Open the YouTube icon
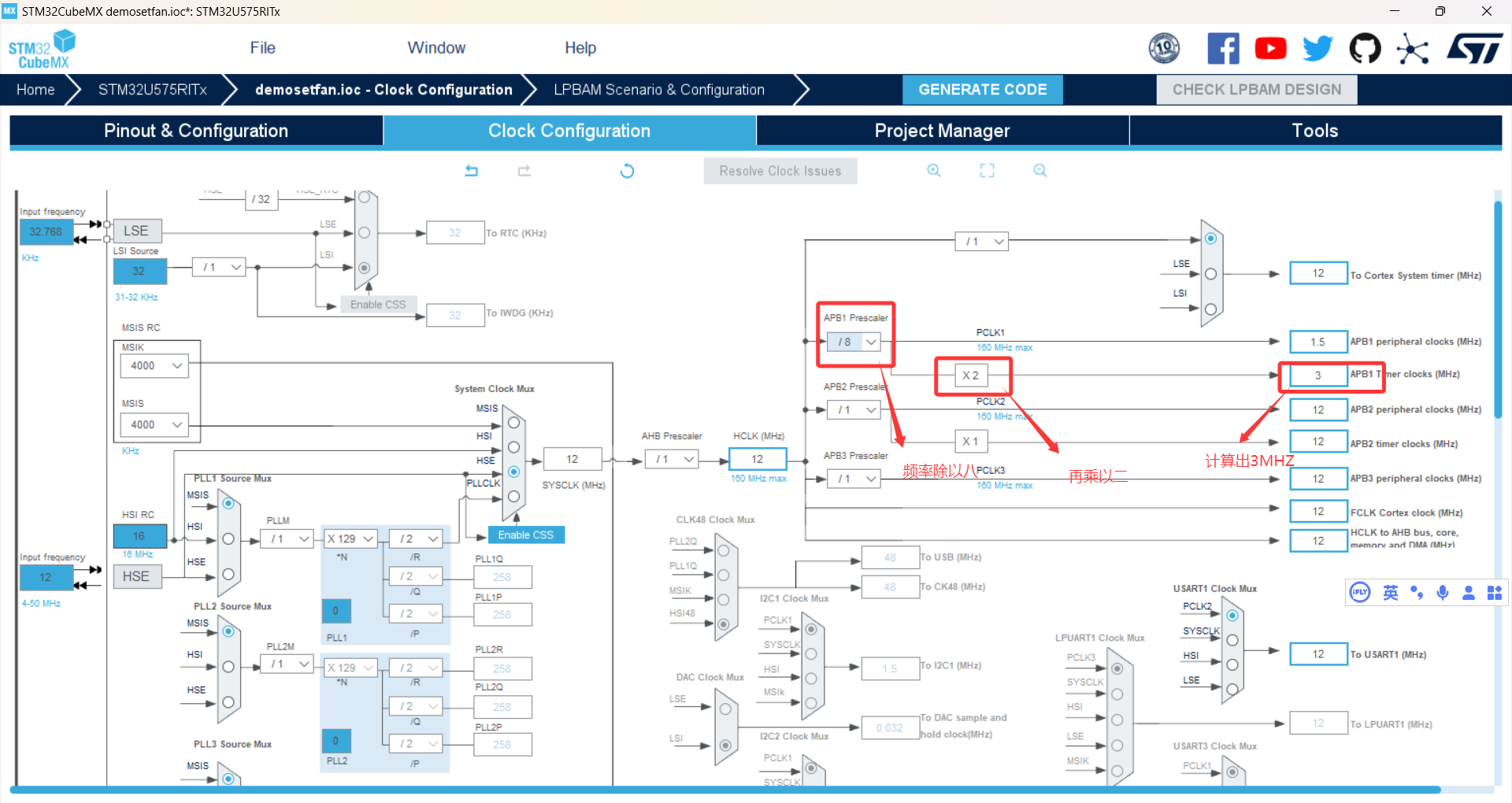 pyautogui.click(x=1270, y=49)
